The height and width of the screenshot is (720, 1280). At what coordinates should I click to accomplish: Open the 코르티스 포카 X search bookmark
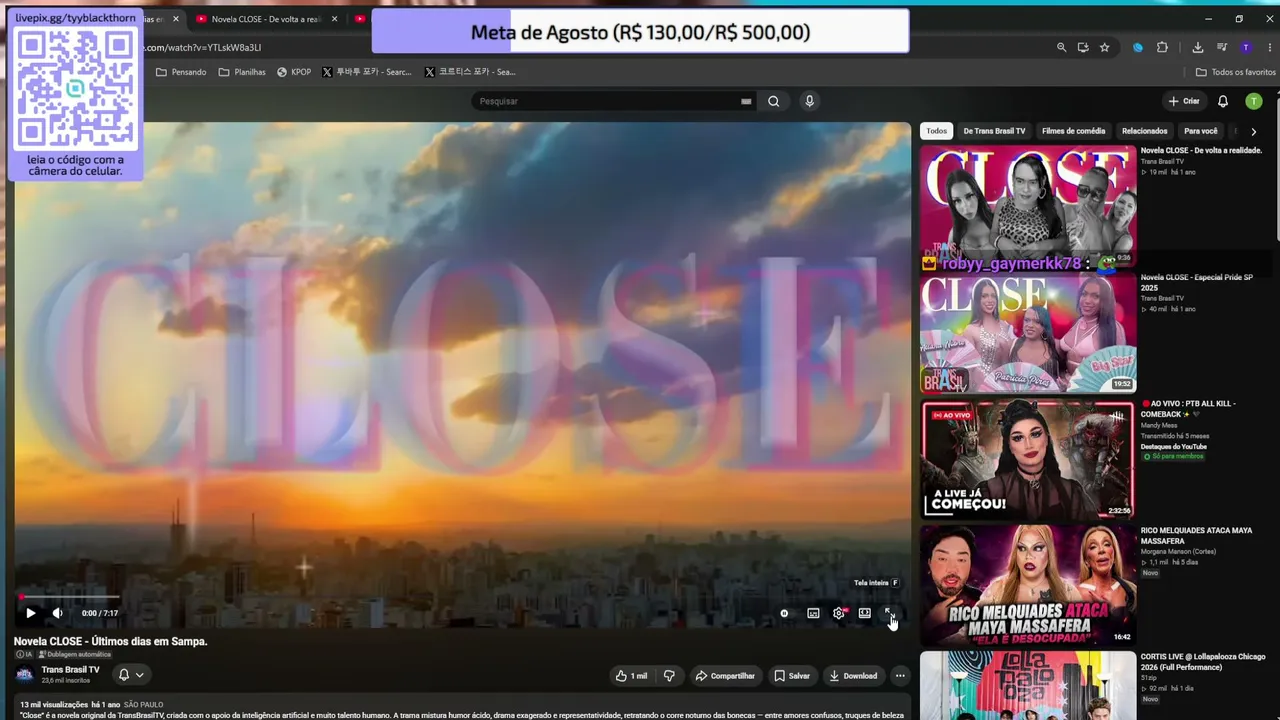[x=469, y=72]
